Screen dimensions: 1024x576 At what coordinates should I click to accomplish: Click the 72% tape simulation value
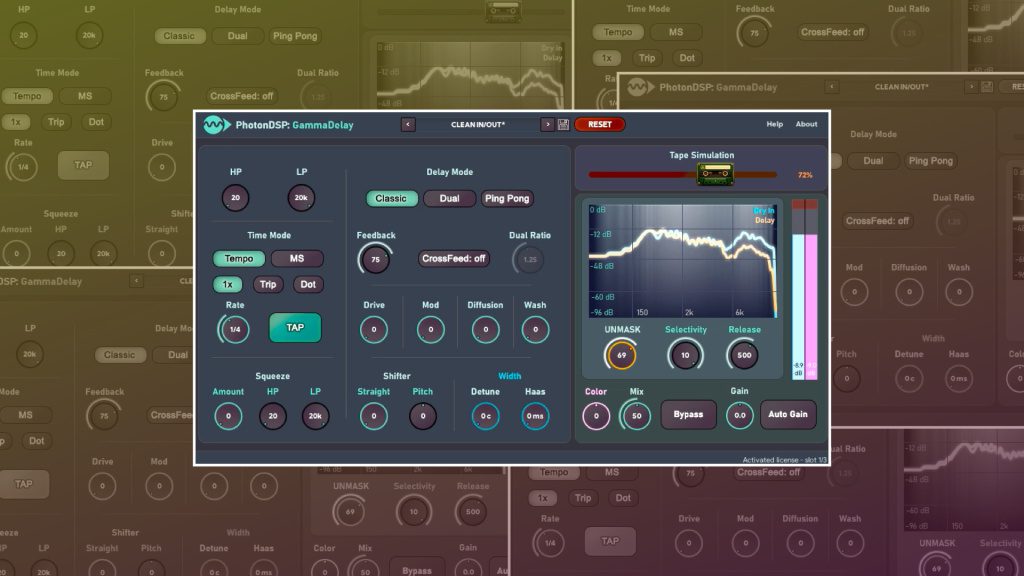[805, 175]
